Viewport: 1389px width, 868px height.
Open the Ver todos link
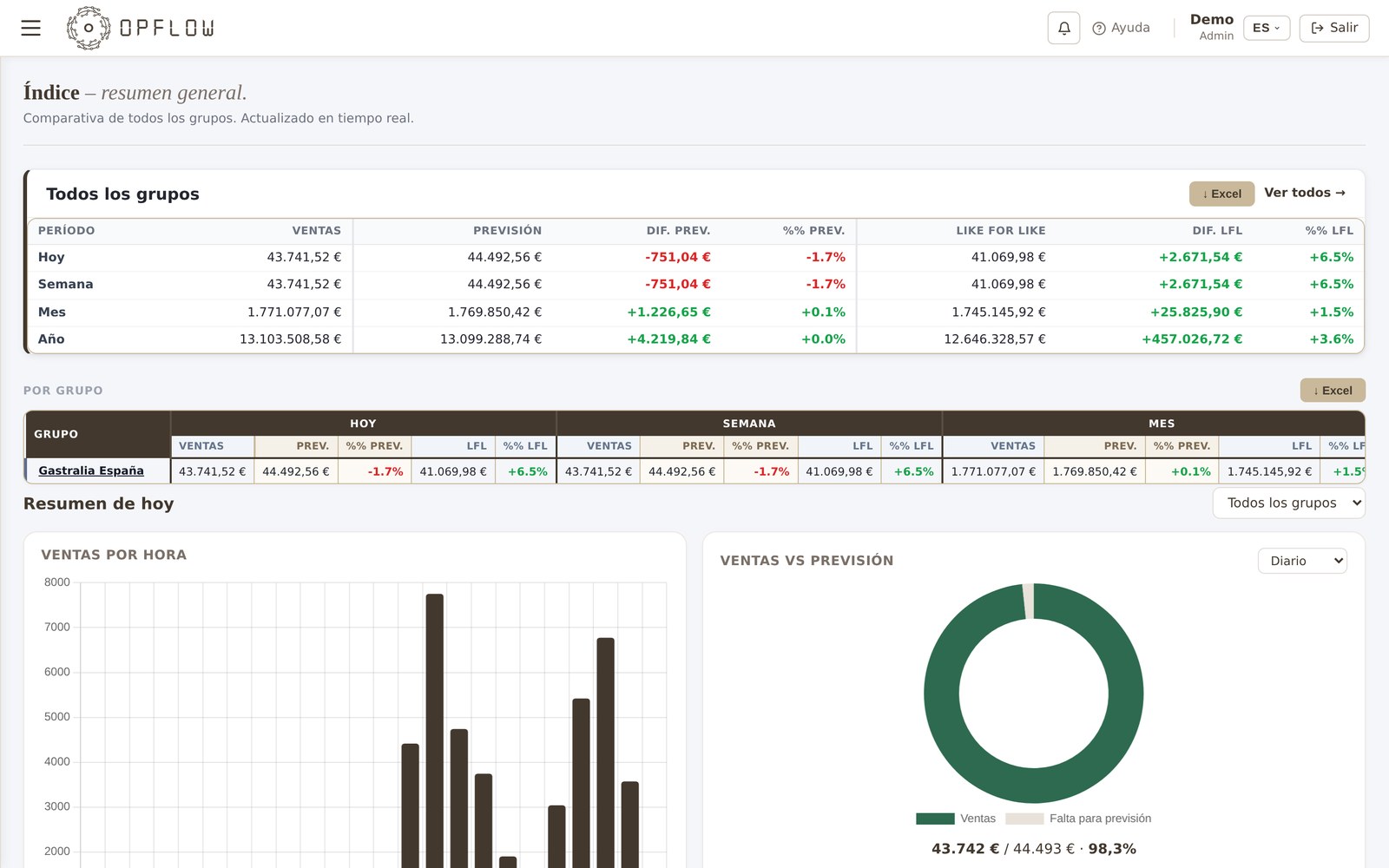1305,193
